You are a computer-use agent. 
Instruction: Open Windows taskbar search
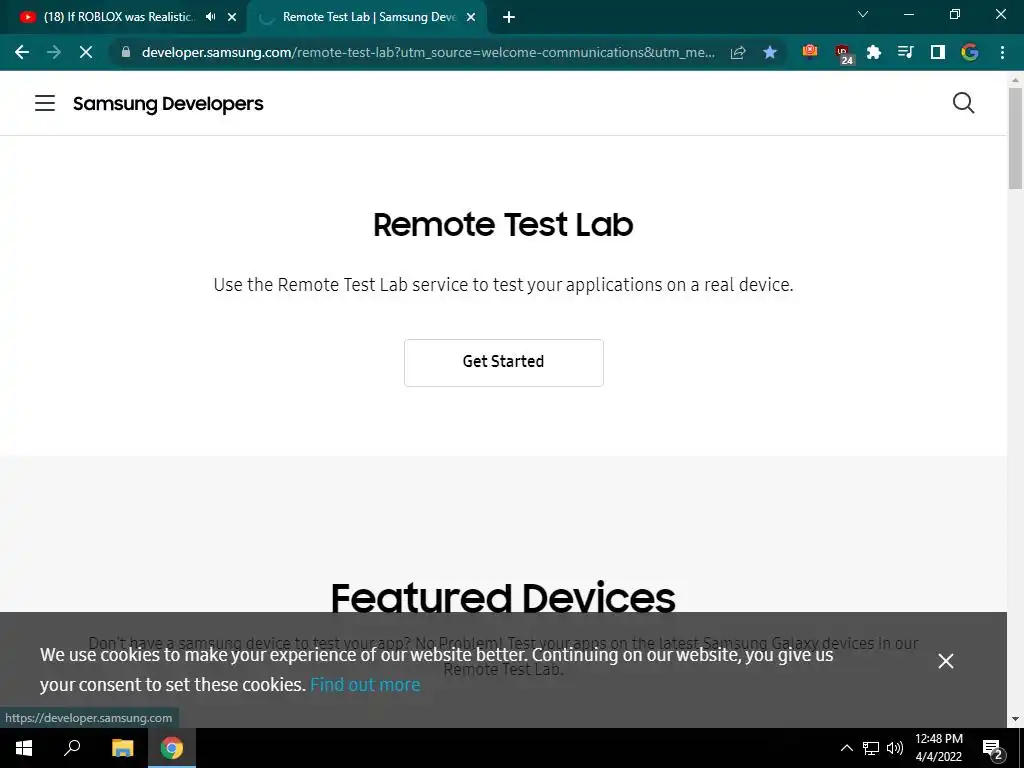(x=72, y=748)
